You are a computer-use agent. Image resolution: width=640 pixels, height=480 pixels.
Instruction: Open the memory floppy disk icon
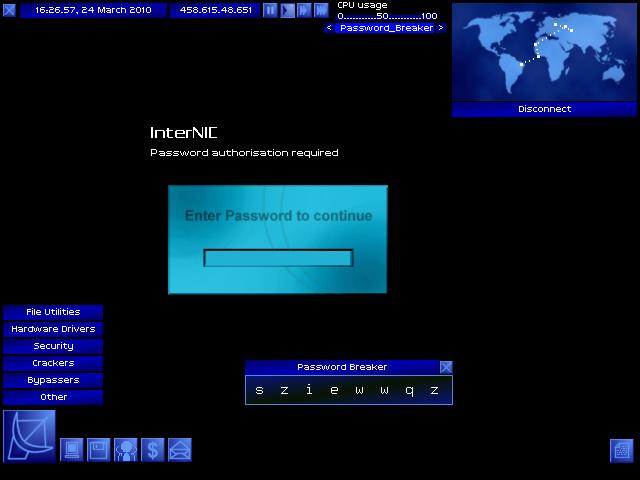[x=99, y=450]
